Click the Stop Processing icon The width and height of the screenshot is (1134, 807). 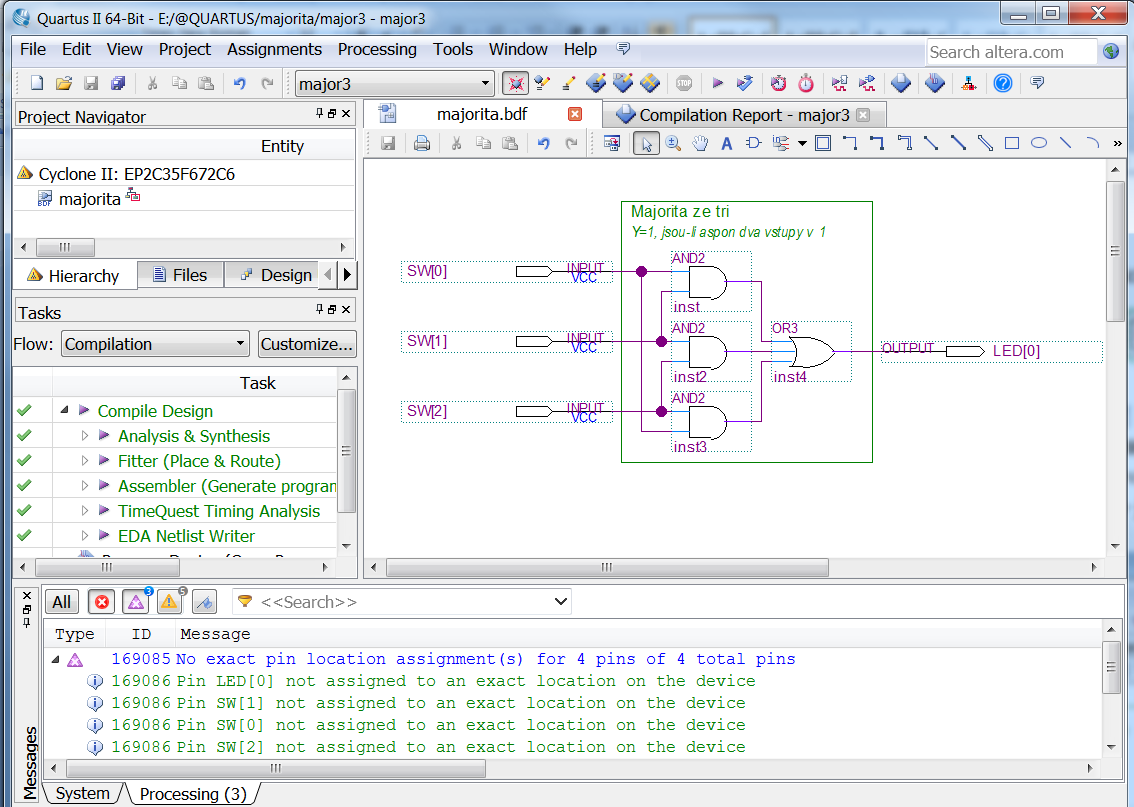click(683, 83)
